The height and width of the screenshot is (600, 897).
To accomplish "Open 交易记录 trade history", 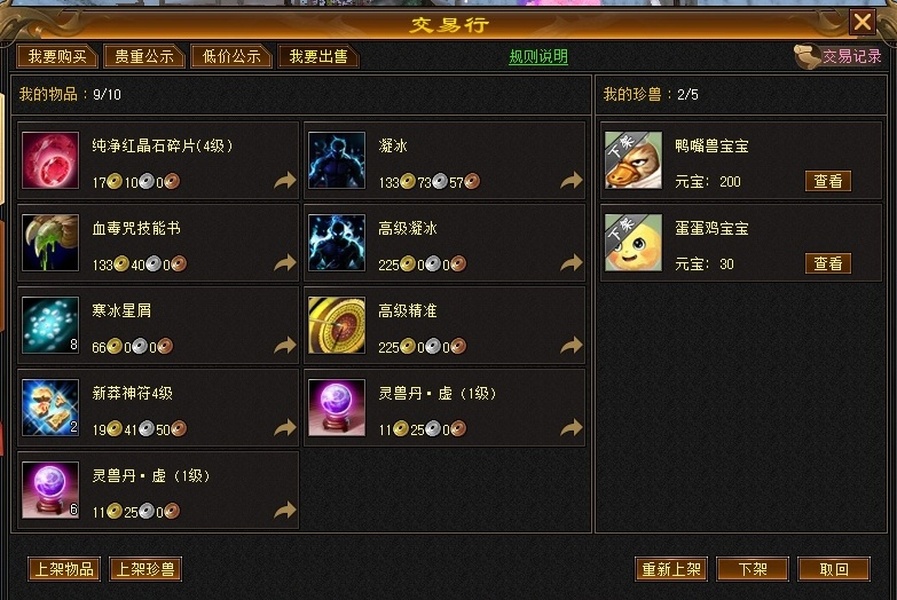I will coord(851,56).
